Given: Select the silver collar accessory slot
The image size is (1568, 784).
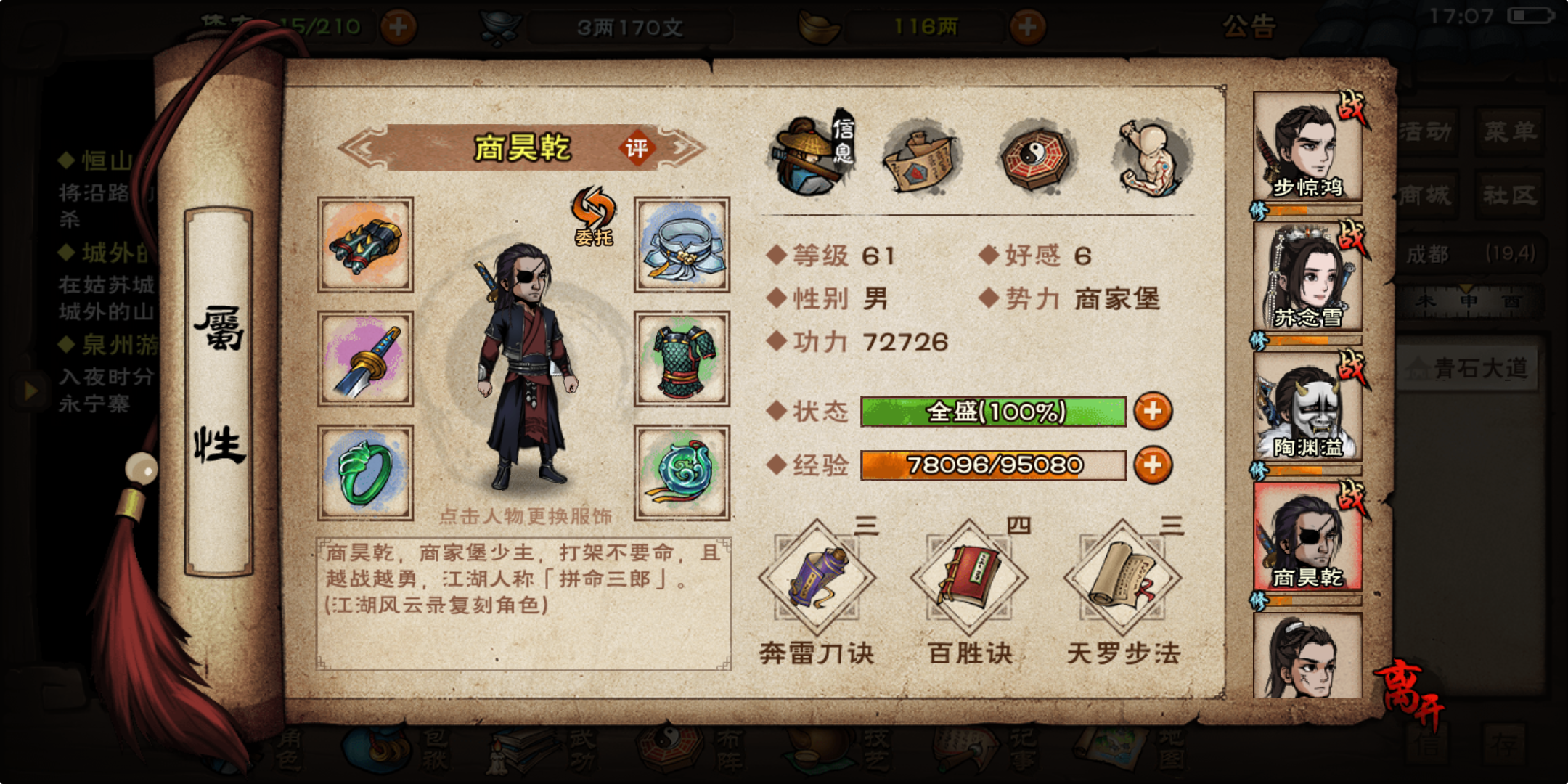Looking at the screenshot, I should pos(682,245).
